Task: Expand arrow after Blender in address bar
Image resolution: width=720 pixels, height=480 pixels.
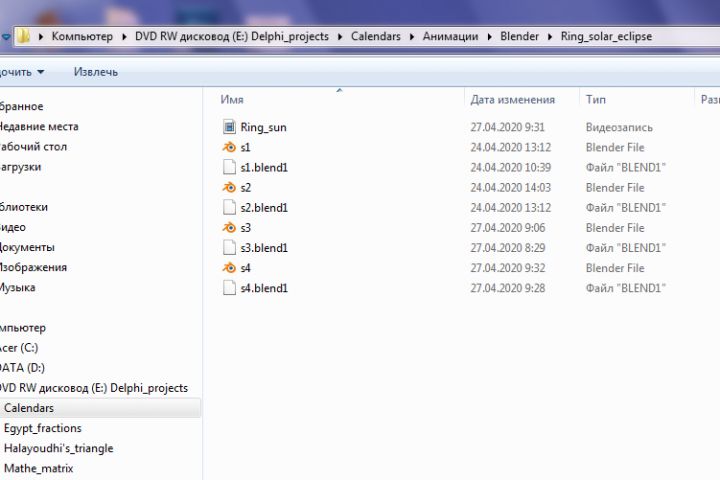Action: (550, 37)
